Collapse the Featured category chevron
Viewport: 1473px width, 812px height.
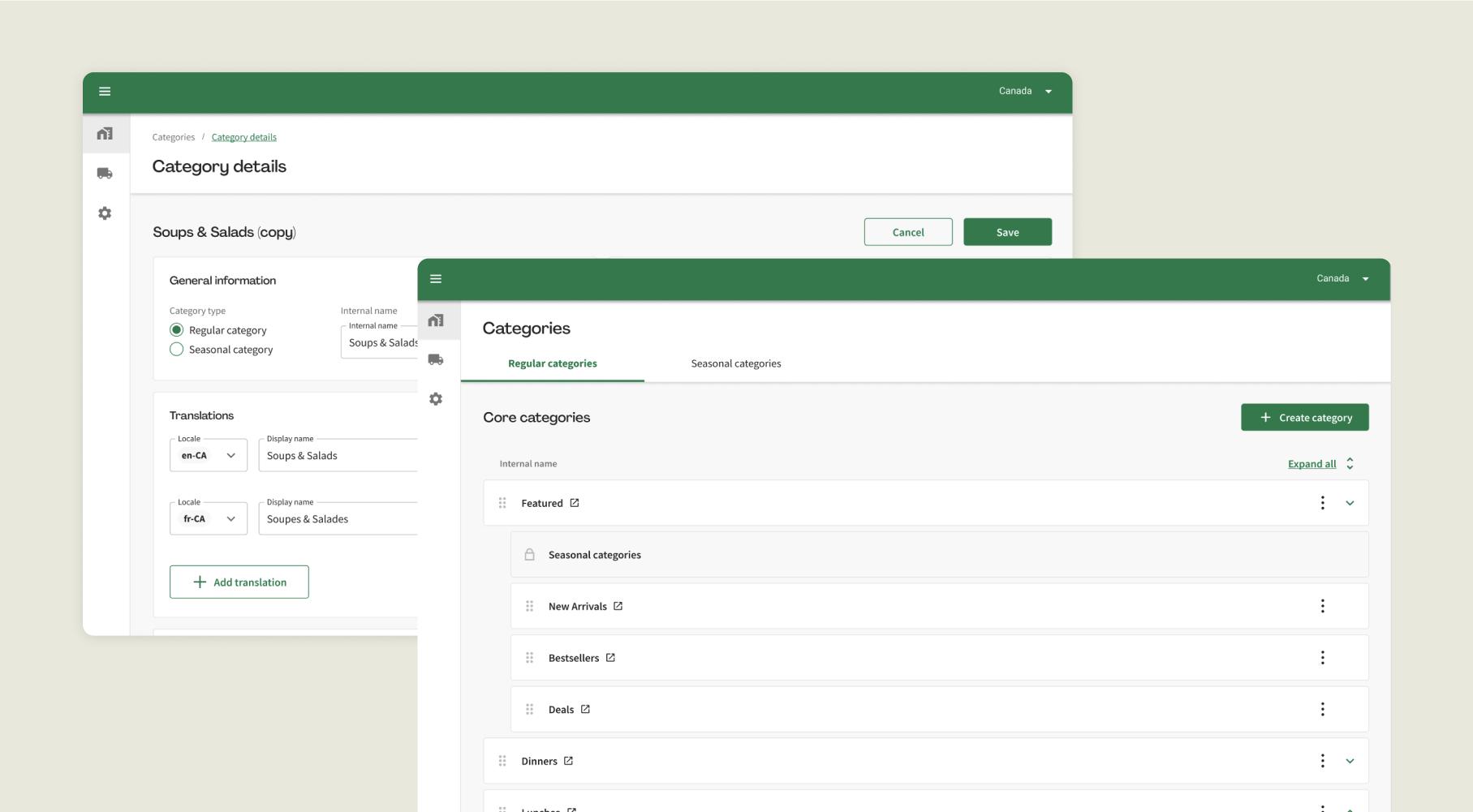pos(1350,502)
